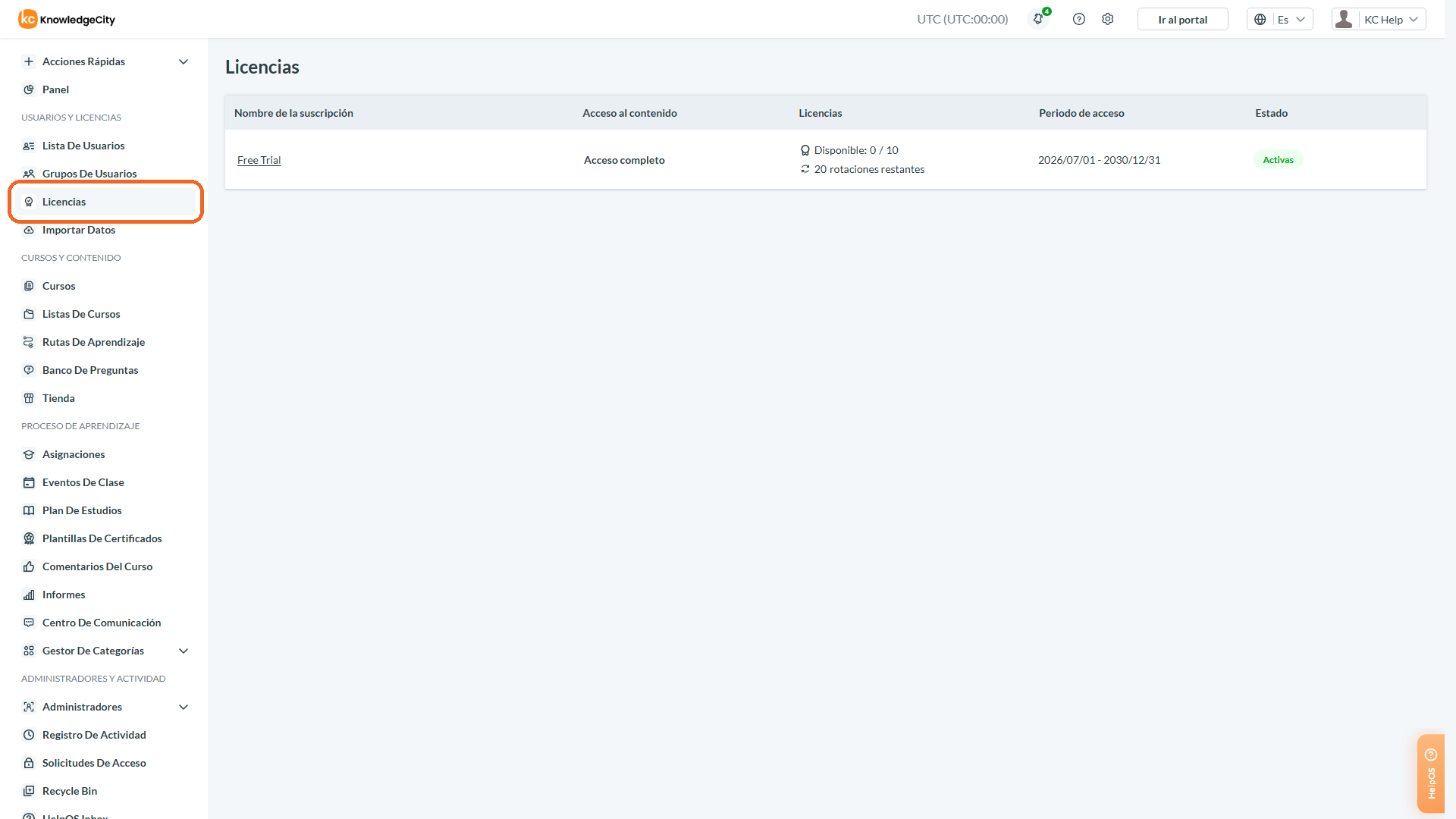Click the Acceso completo cell

pos(624,160)
